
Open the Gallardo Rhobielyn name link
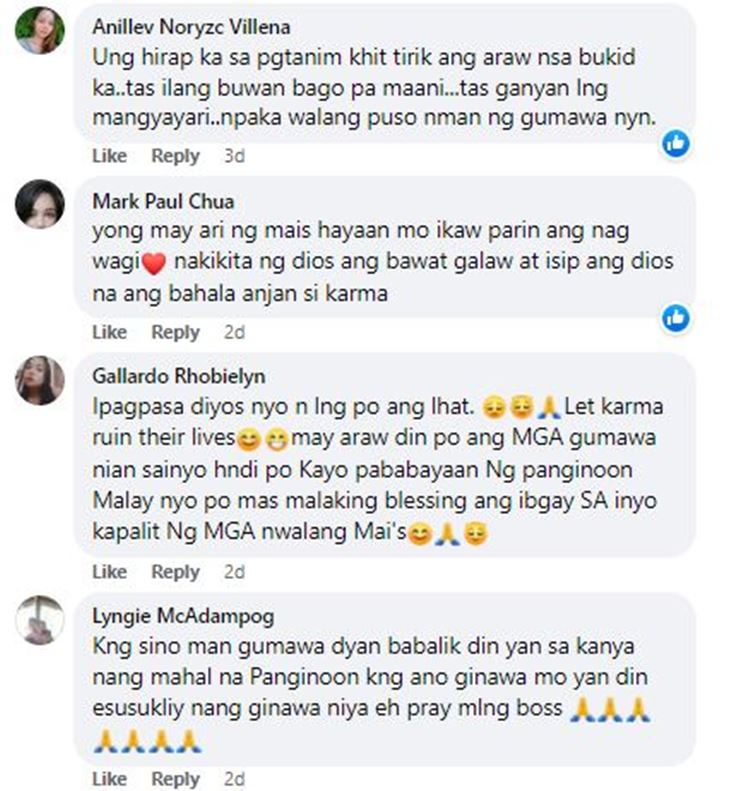tap(179, 376)
